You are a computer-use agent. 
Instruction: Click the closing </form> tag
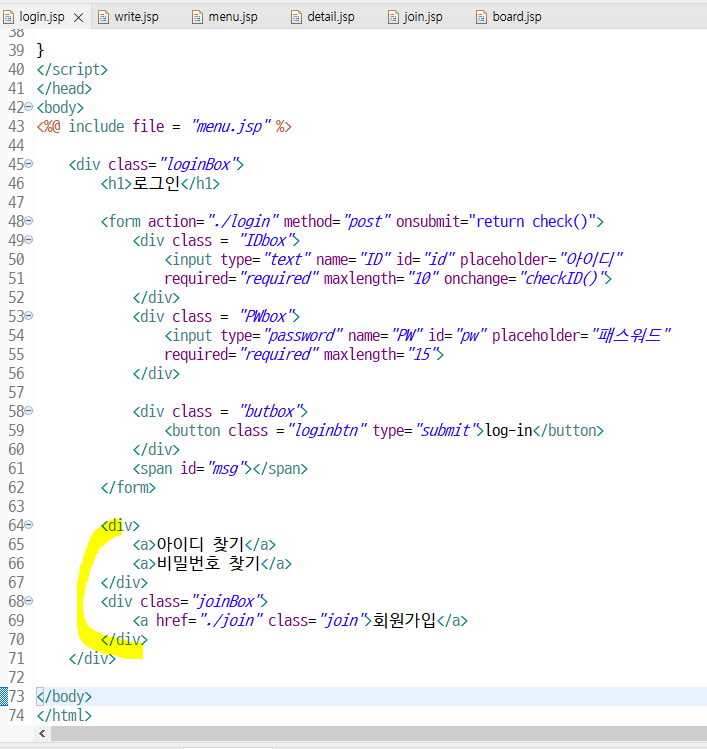pyautogui.click(x=128, y=487)
